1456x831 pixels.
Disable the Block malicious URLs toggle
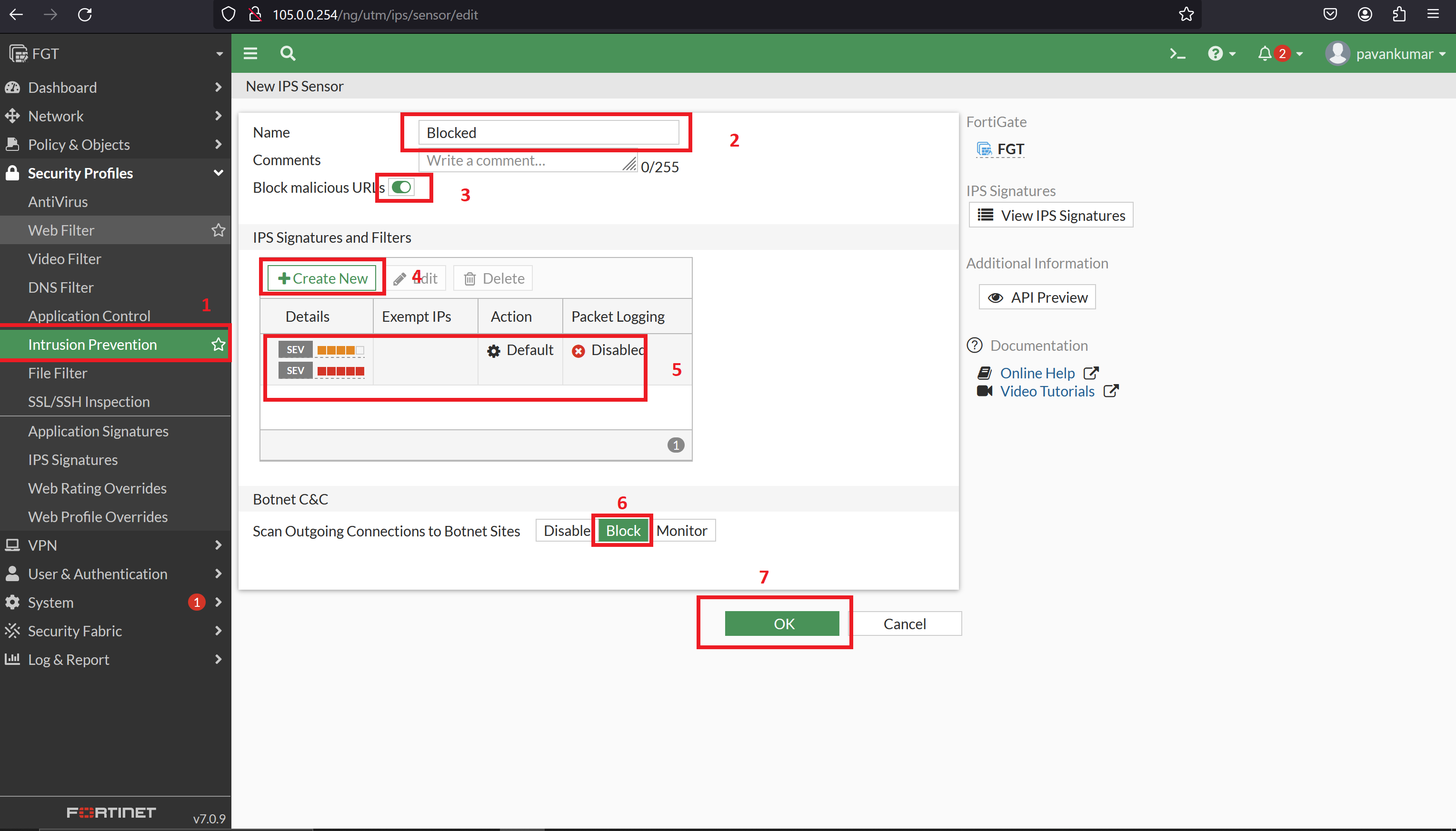pos(401,187)
